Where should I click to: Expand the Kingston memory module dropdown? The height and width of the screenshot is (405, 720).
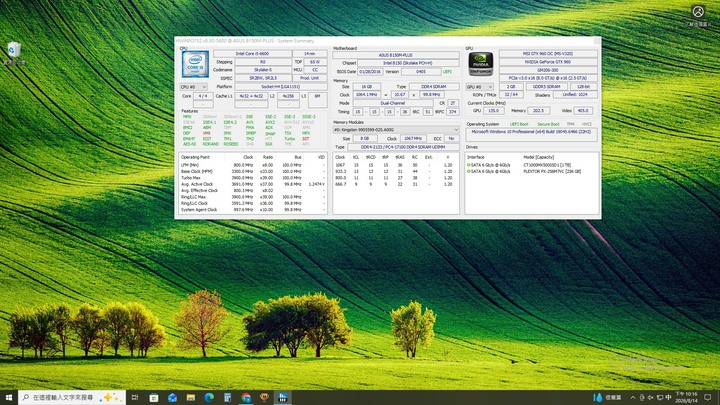(x=396, y=130)
